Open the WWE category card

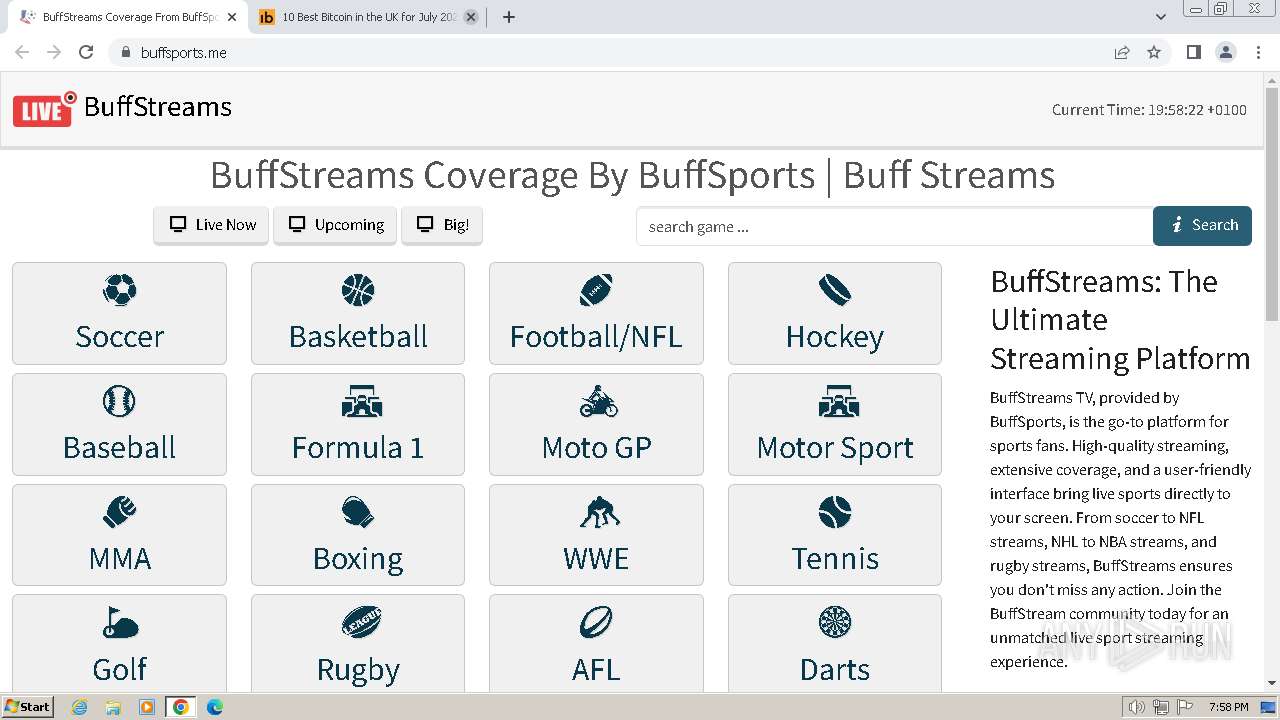tap(596, 535)
